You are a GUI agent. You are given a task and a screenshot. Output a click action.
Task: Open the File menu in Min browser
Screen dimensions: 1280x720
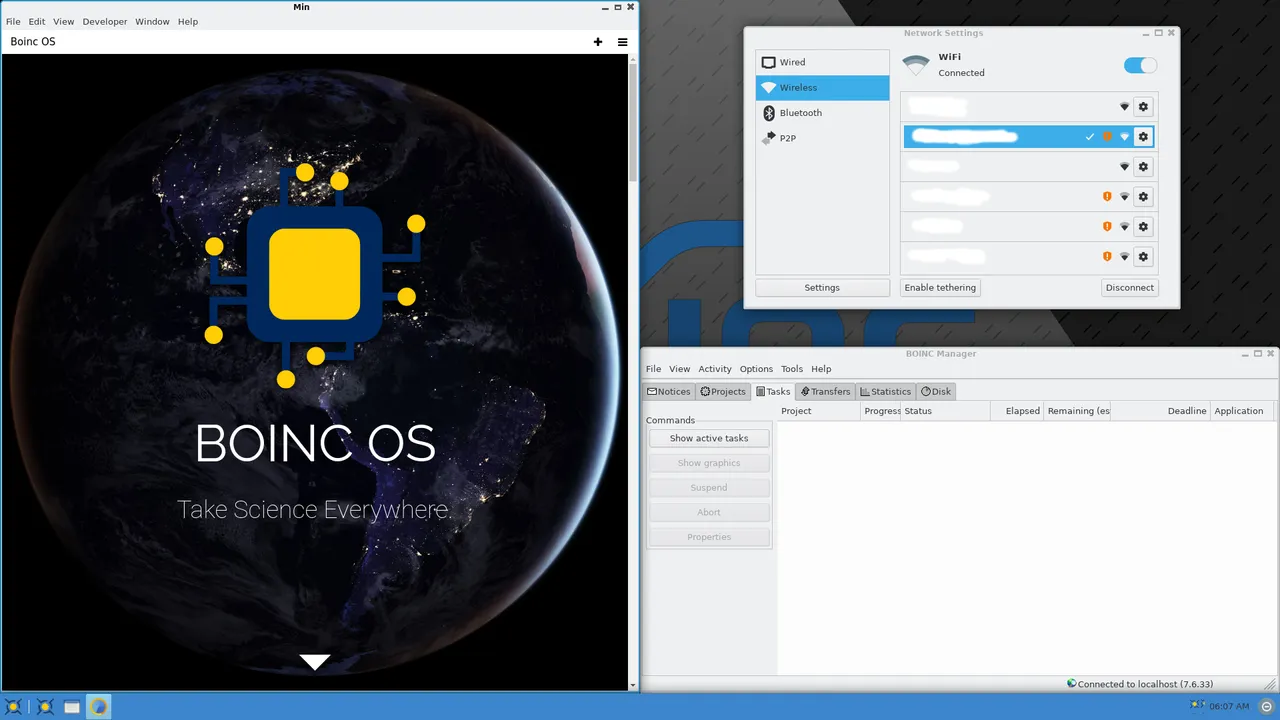(13, 21)
